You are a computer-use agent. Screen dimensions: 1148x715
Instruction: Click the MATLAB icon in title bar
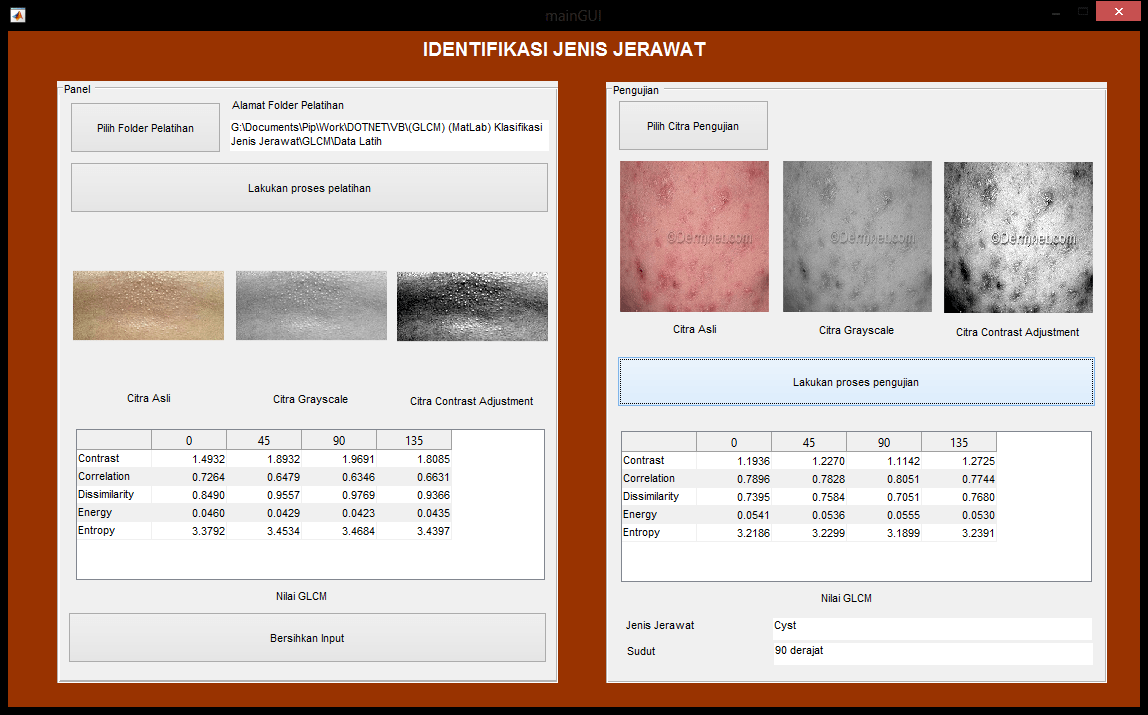[18, 14]
